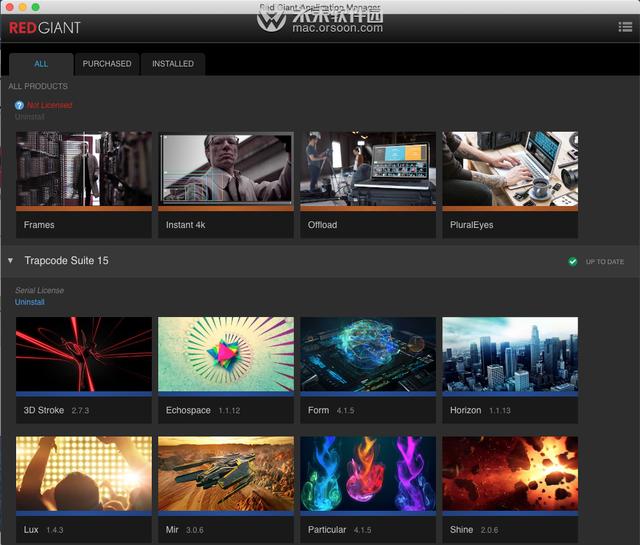Click the Form 4.1.5 label
This screenshot has height=545, width=640.
(x=331, y=410)
